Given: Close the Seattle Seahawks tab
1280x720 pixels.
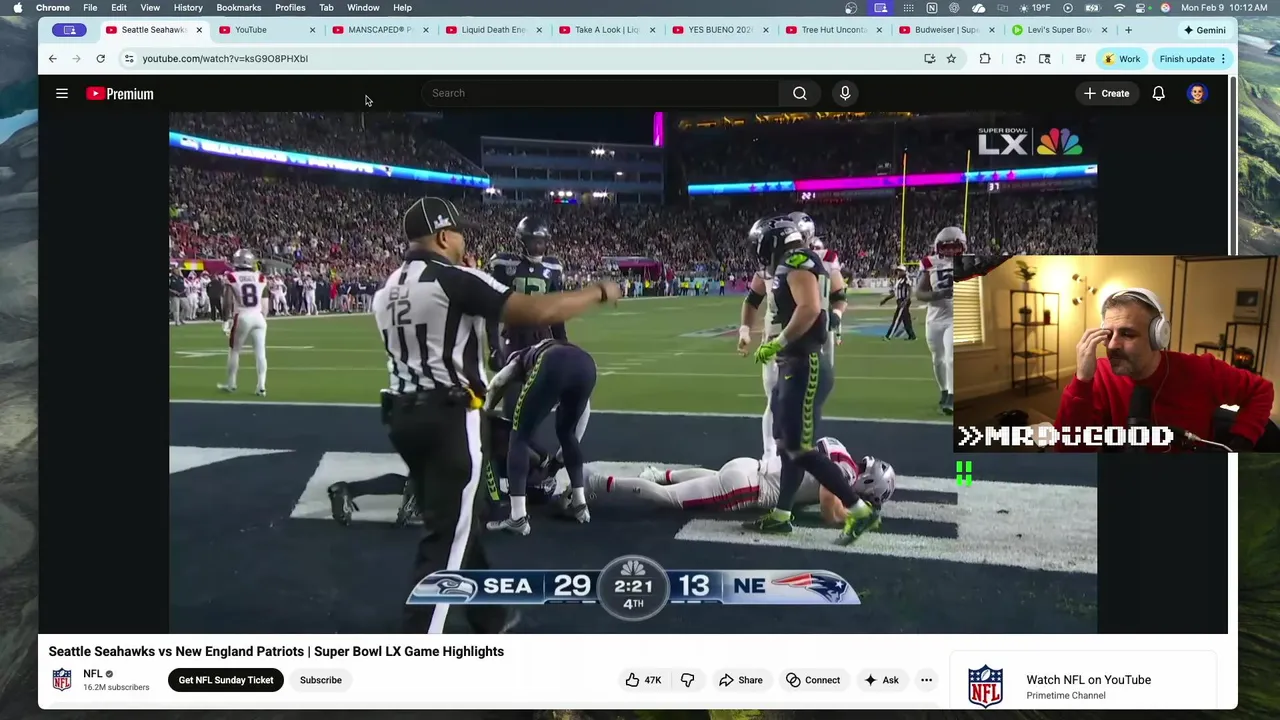Looking at the screenshot, I should click(199, 30).
